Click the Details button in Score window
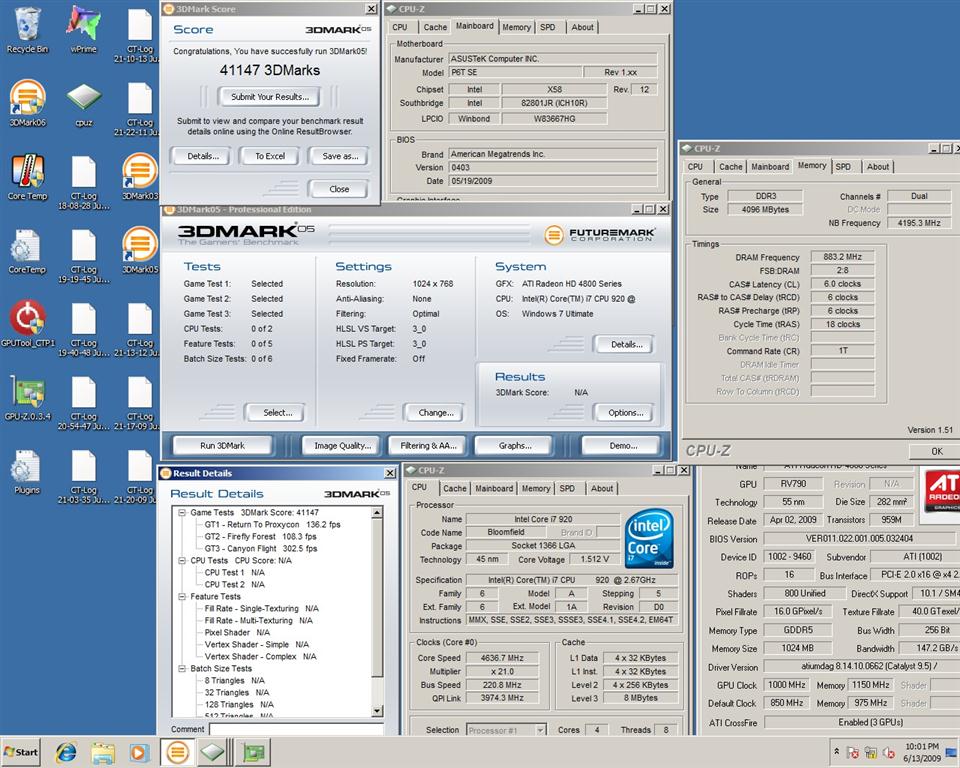Image resolution: width=960 pixels, height=768 pixels. (x=203, y=156)
